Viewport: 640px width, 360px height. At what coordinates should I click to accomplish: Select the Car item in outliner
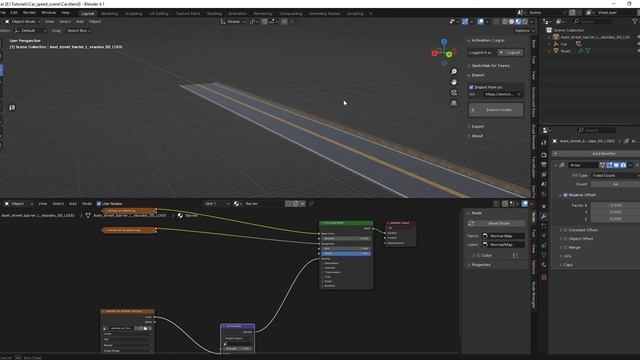pyautogui.click(x=564, y=44)
